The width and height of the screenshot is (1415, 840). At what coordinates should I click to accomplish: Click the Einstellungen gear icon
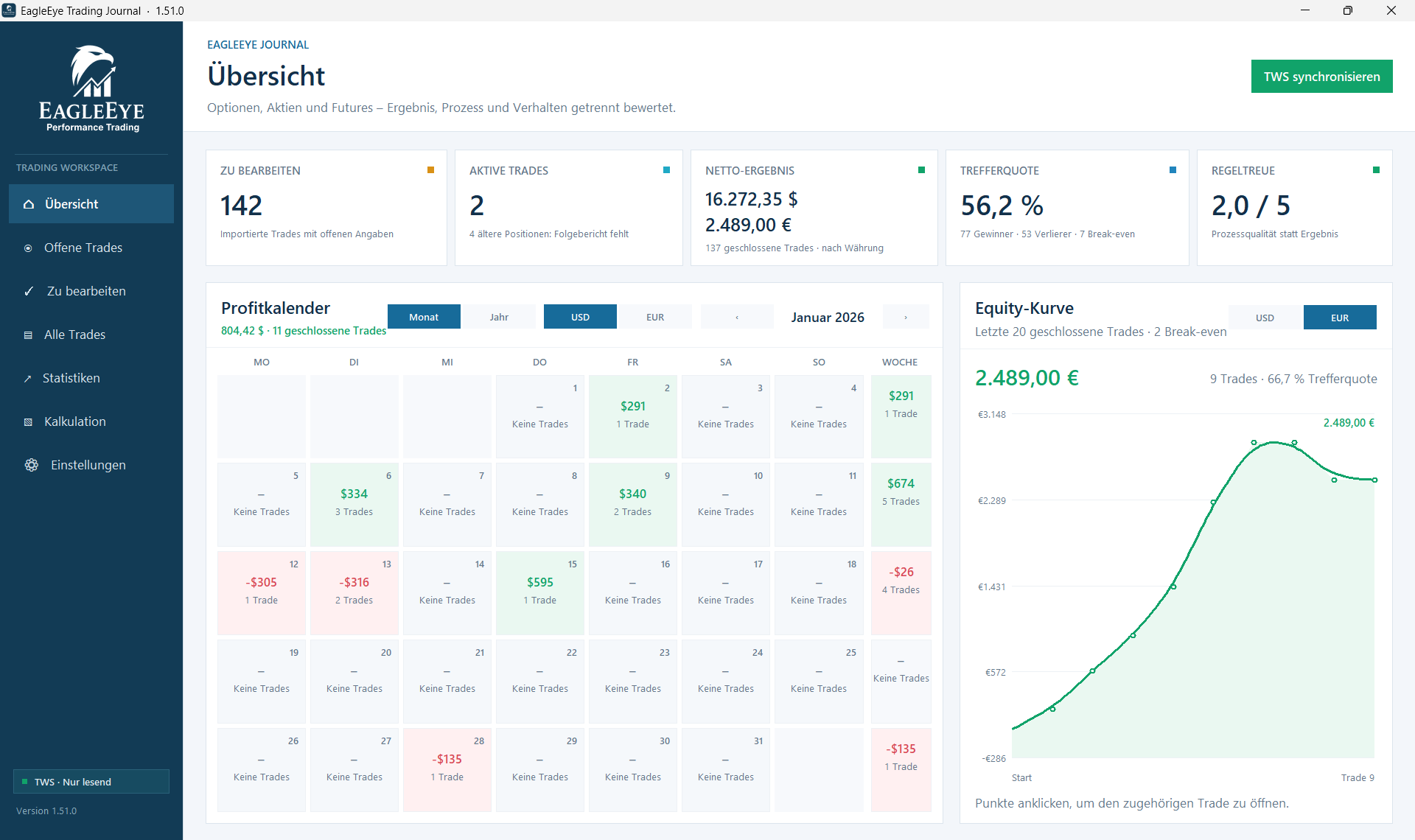(32, 465)
